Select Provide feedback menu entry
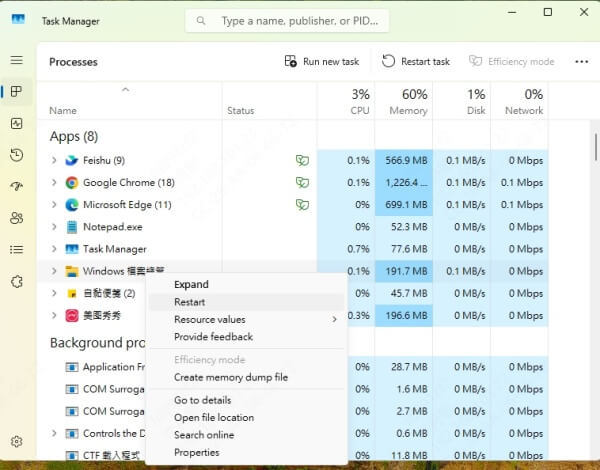The height and width of the screenshot is (470, 600). pos(246,337)
